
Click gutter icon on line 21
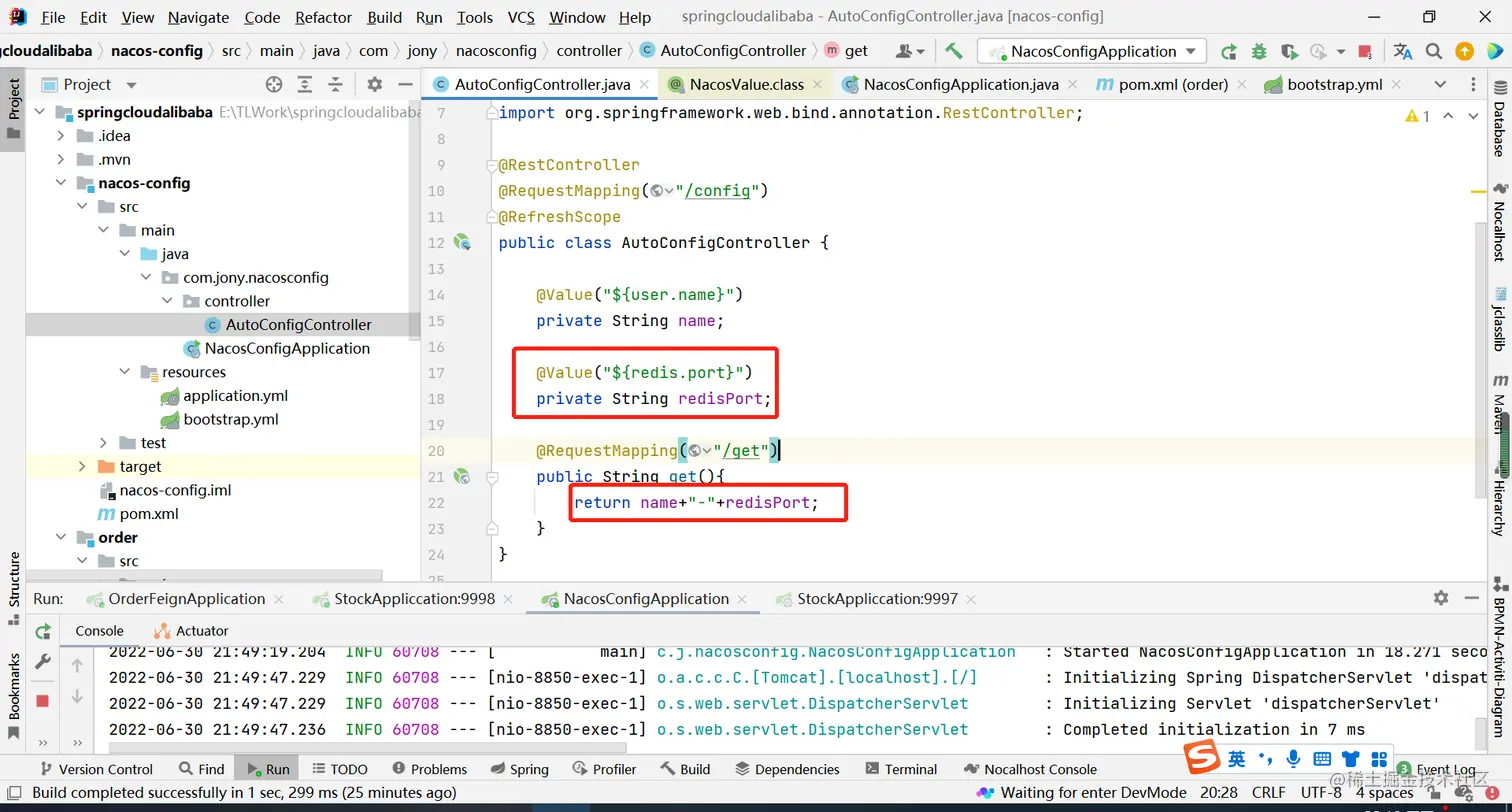pyautogui.click(x=462, y=476)
